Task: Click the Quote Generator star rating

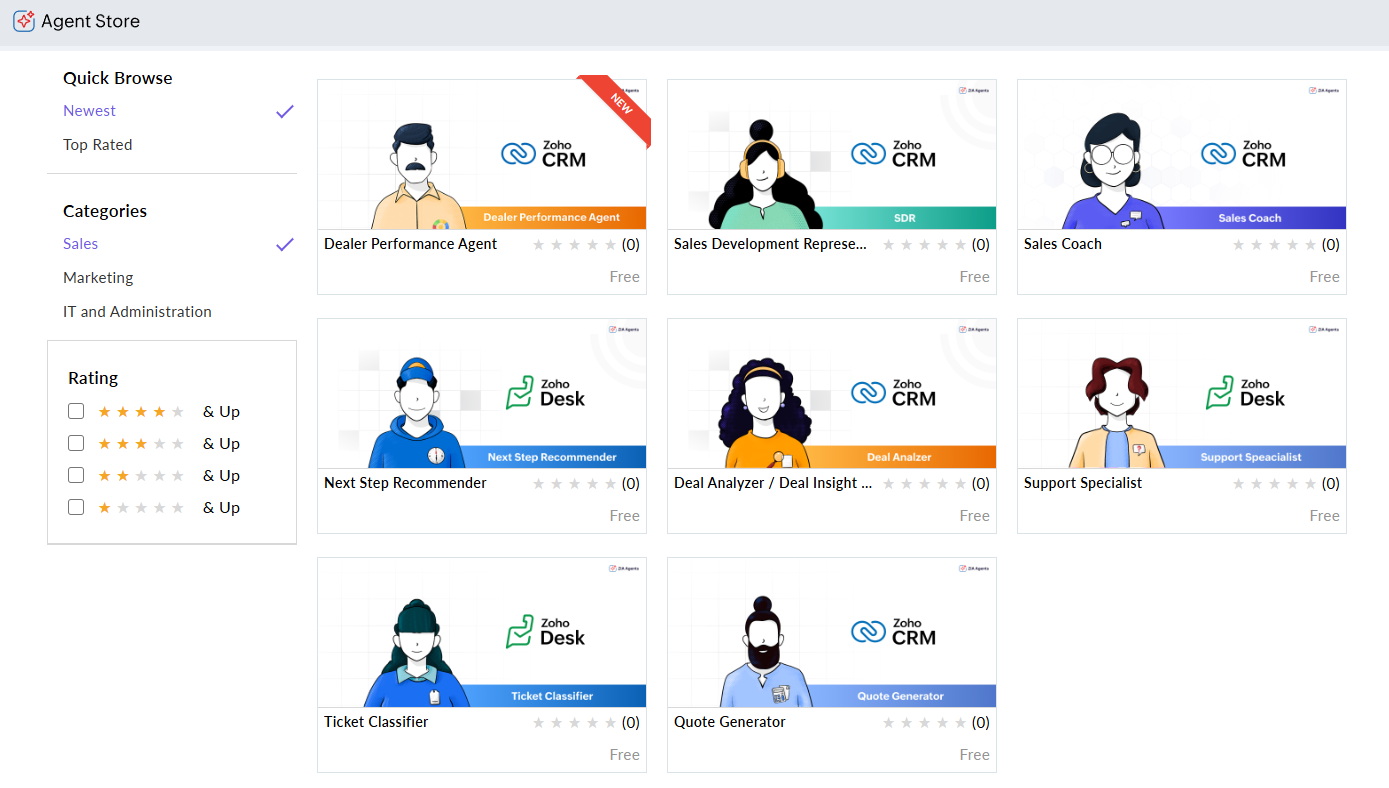Action: coord(925,723)
